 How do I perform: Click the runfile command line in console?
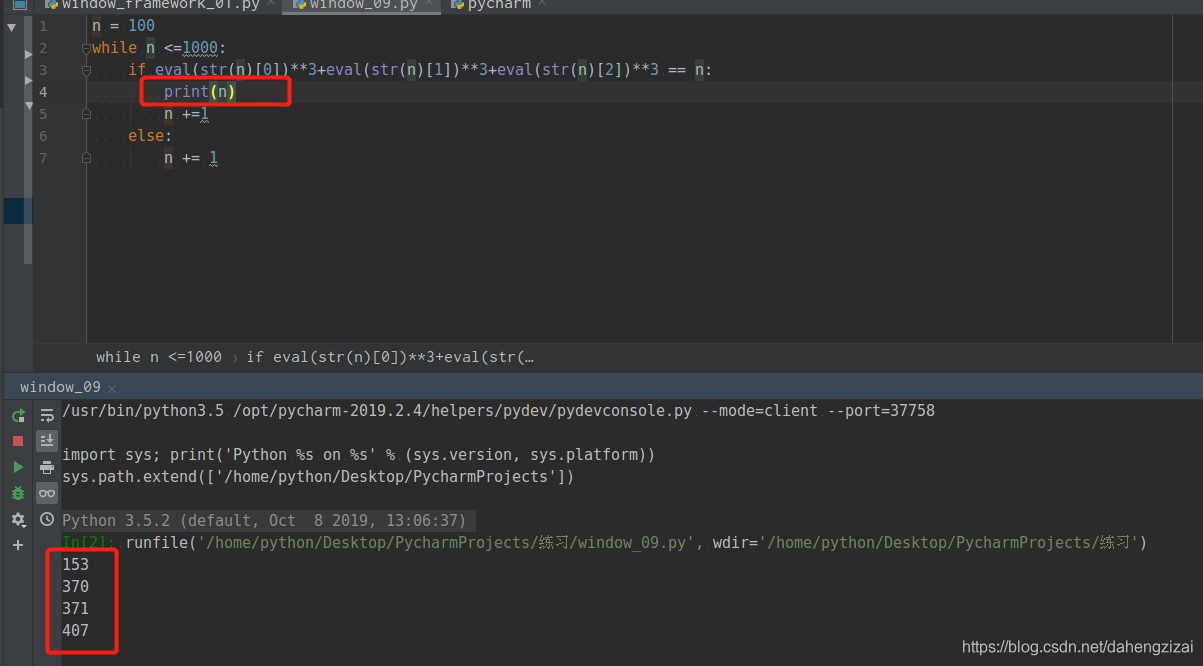[x=636, y=543]
